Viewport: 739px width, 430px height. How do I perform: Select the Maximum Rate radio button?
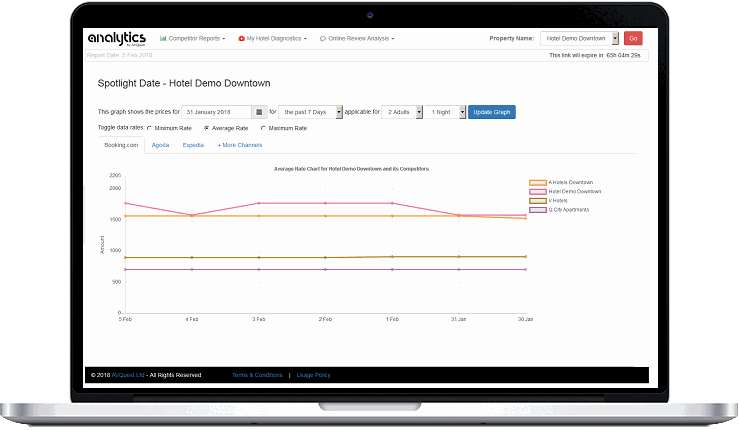pyautogui.click(x=263, y=129)
